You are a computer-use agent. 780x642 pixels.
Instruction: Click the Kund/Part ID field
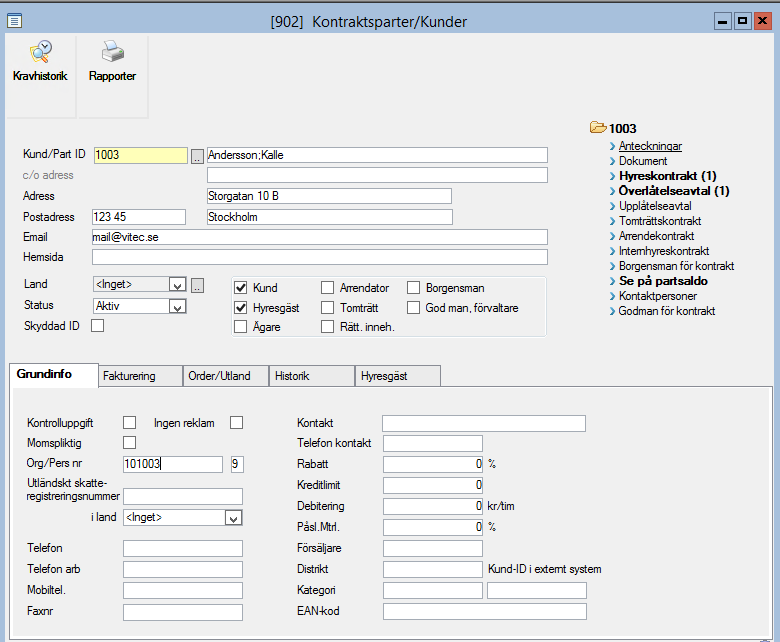point(141,155)
